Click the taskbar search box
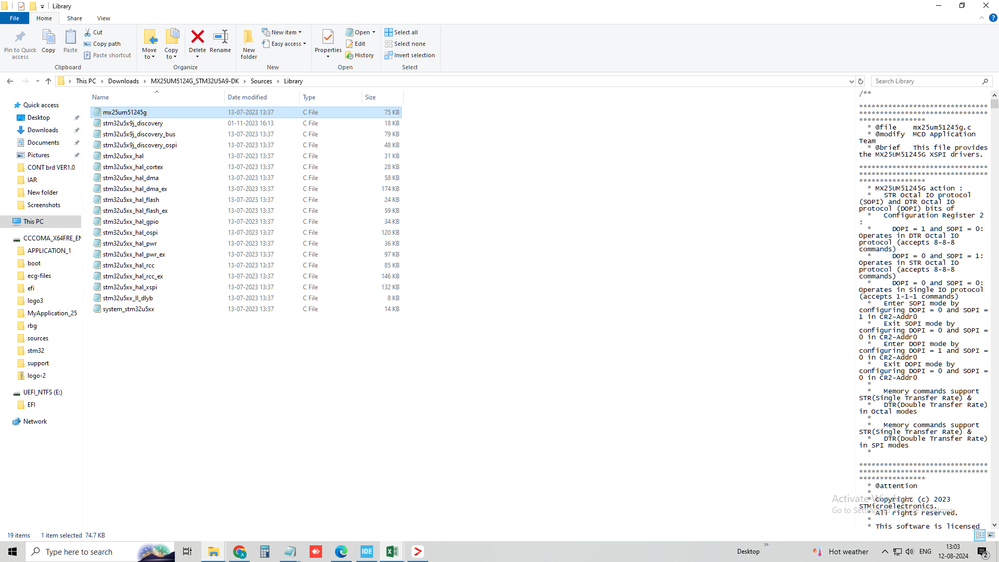 (99, 552)
